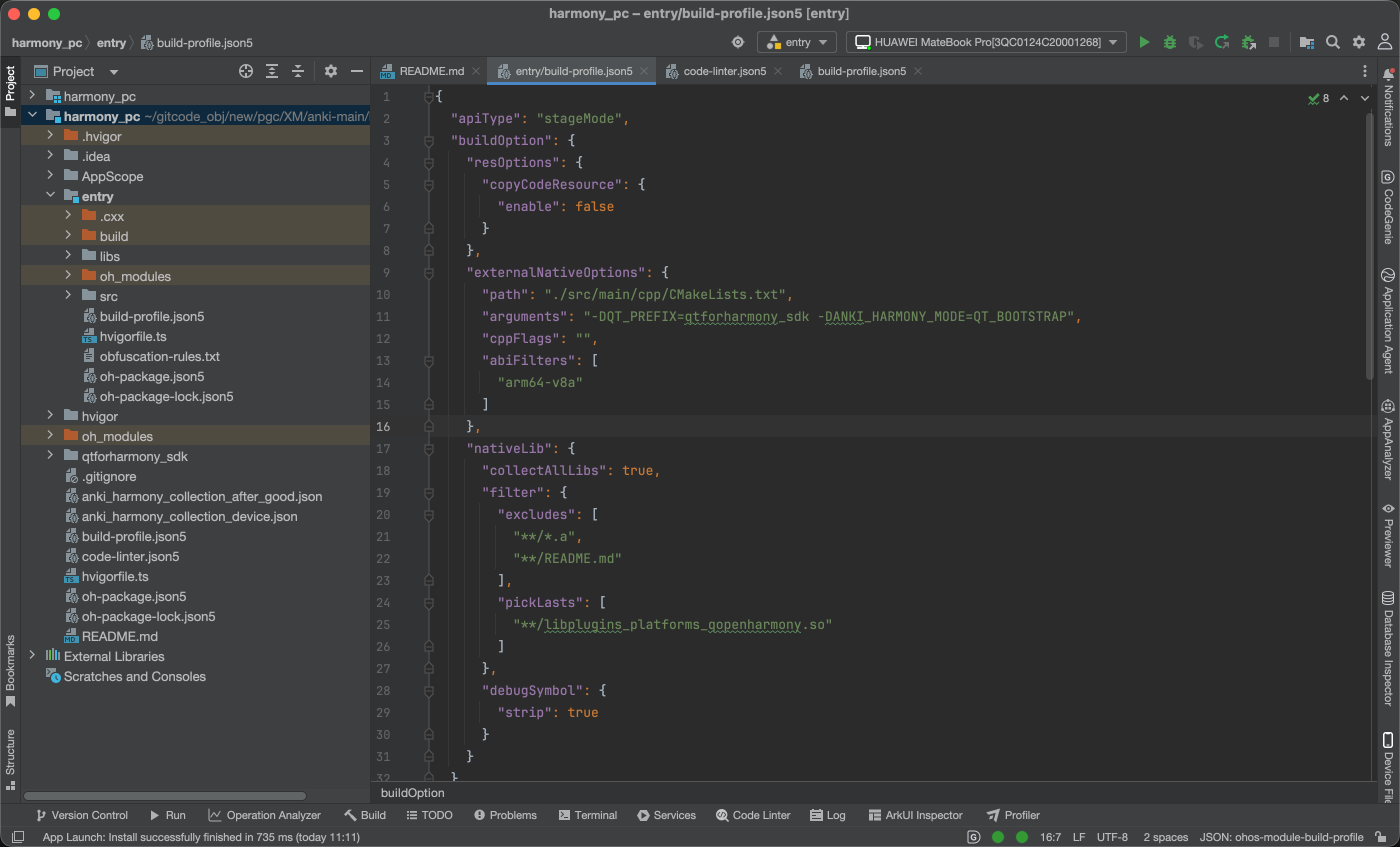1400x847 pixels.
Task: Go to next highlighted problem arrow
Action: tap(1365, 98)
